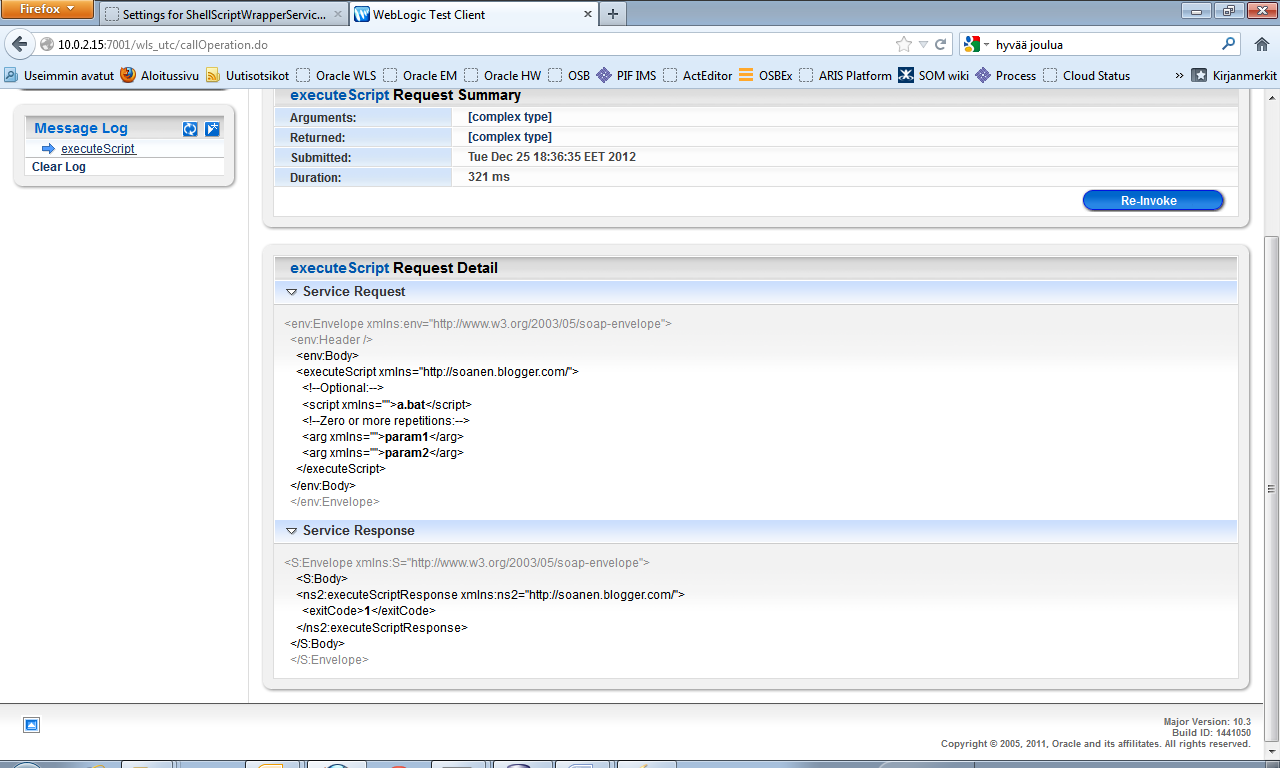Click the Returned [complex type] value
Viewport: 1280px width, 768px height.
coord(510,137)
